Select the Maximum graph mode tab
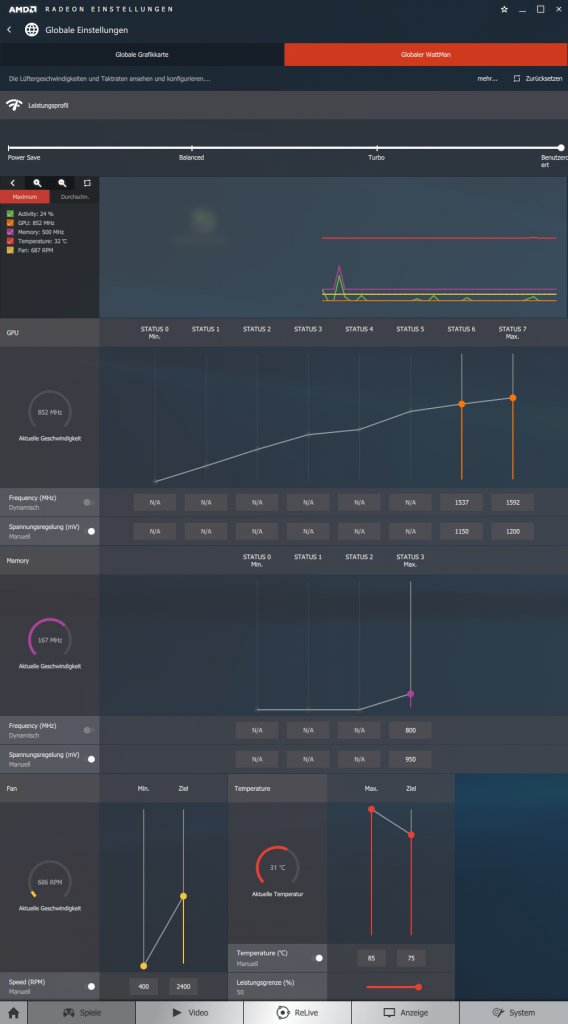Screen dimensions: 568x1024 coord(25,197)
